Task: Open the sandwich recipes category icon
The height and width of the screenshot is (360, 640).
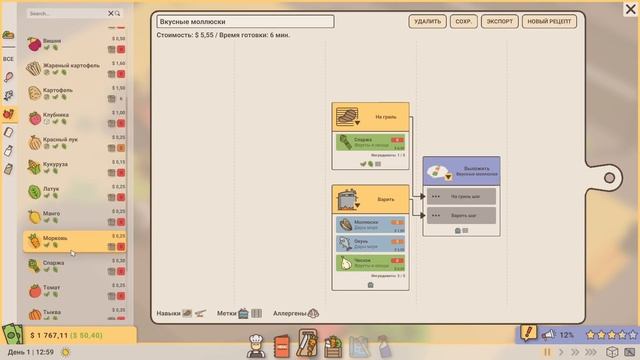Action: [x=9, y=35]
